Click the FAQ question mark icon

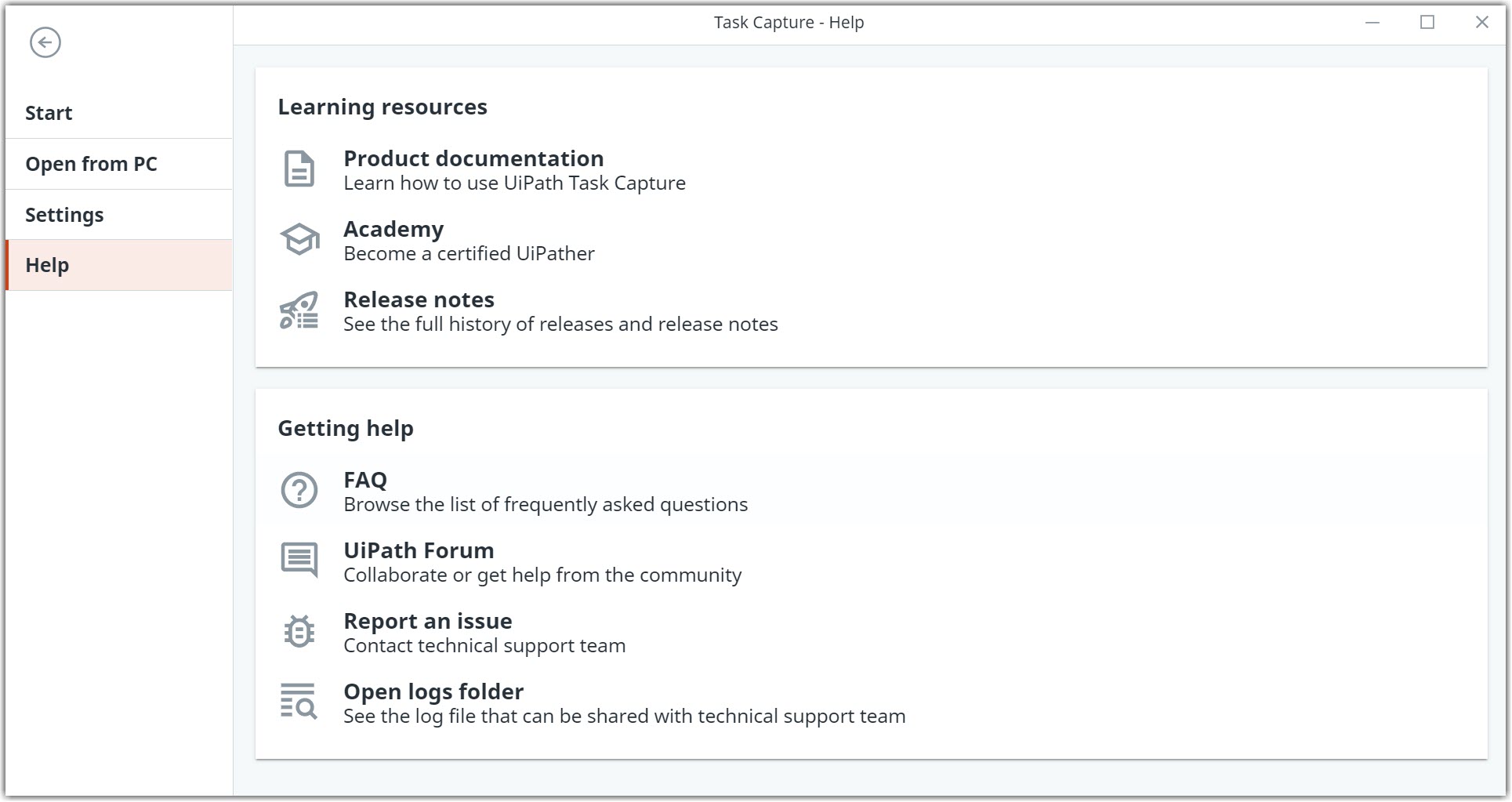pos(299,490)
